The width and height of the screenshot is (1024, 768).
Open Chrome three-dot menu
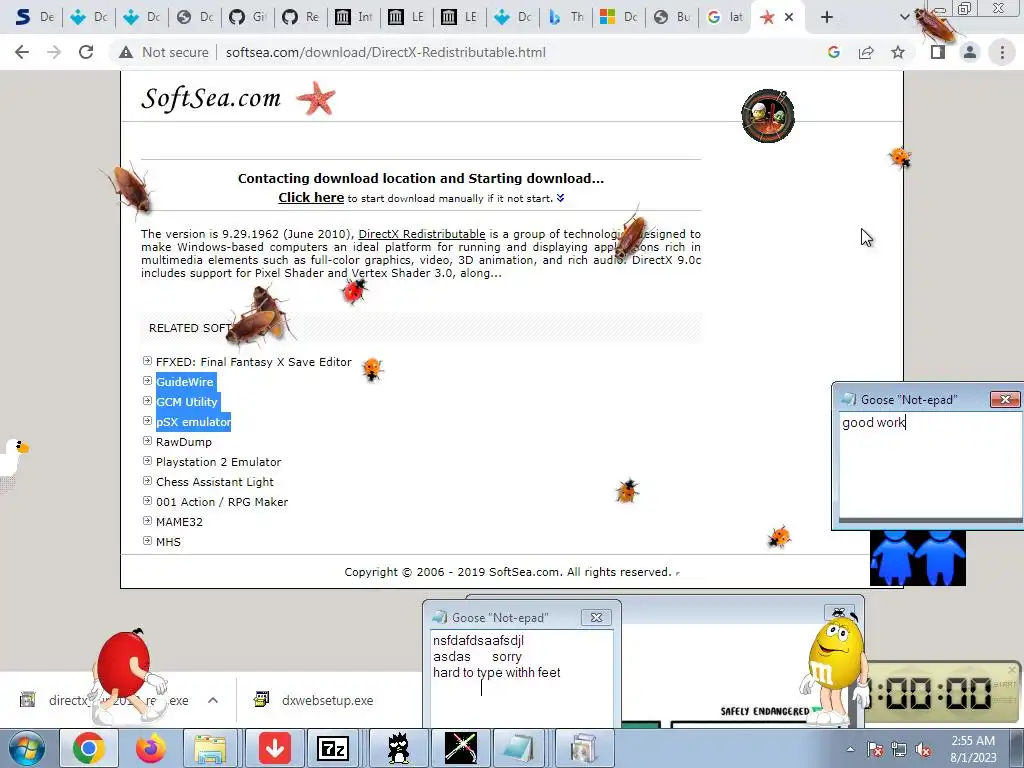click(1002, 52)
